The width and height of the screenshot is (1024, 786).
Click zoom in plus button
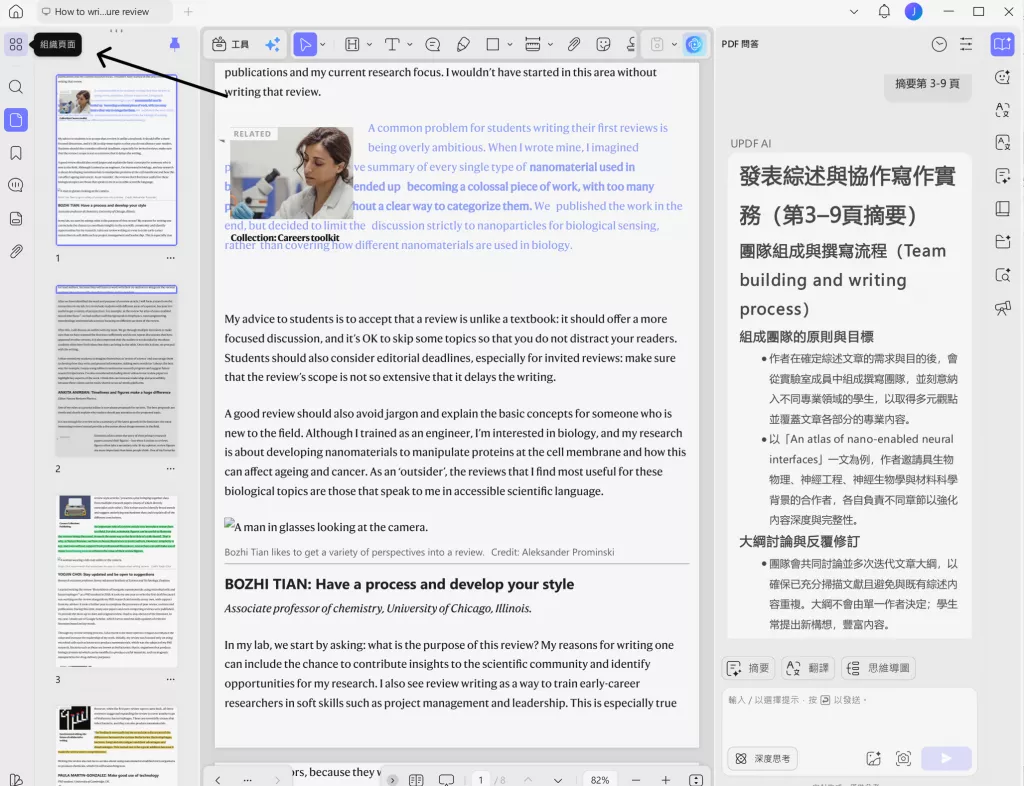tap(665, 779)
